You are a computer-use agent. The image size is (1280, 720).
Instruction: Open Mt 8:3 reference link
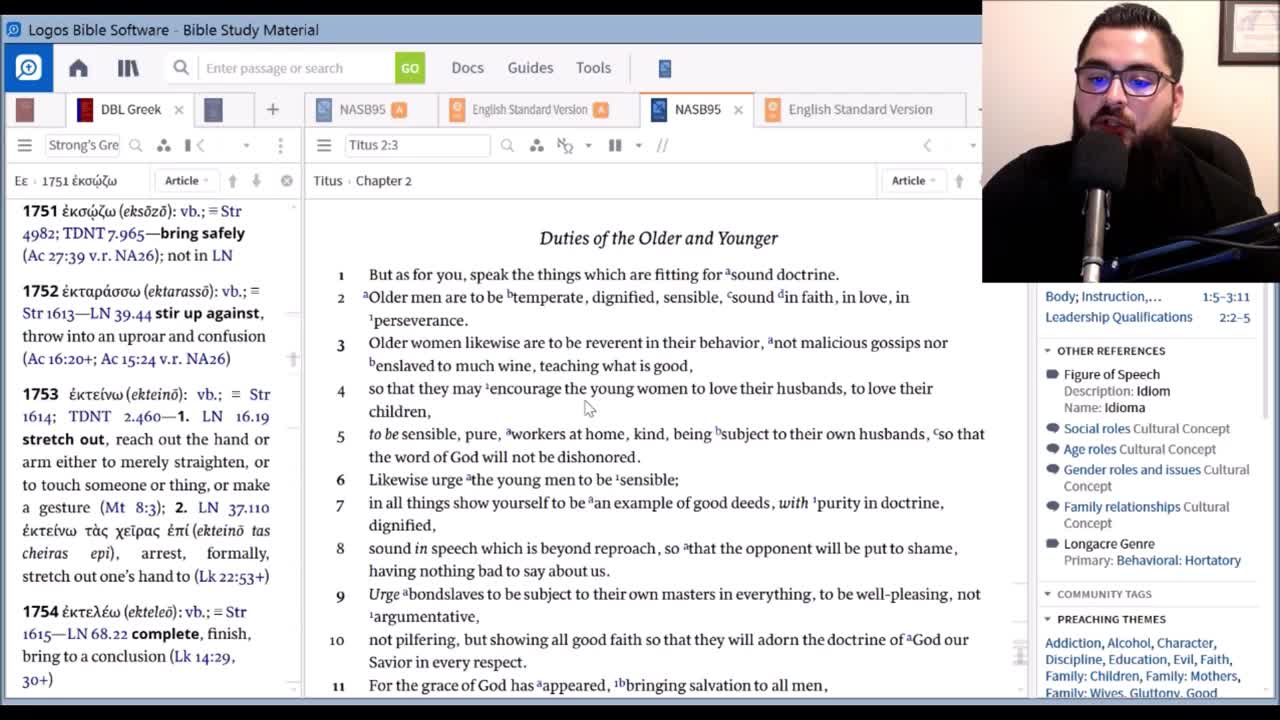pos(129,508)
